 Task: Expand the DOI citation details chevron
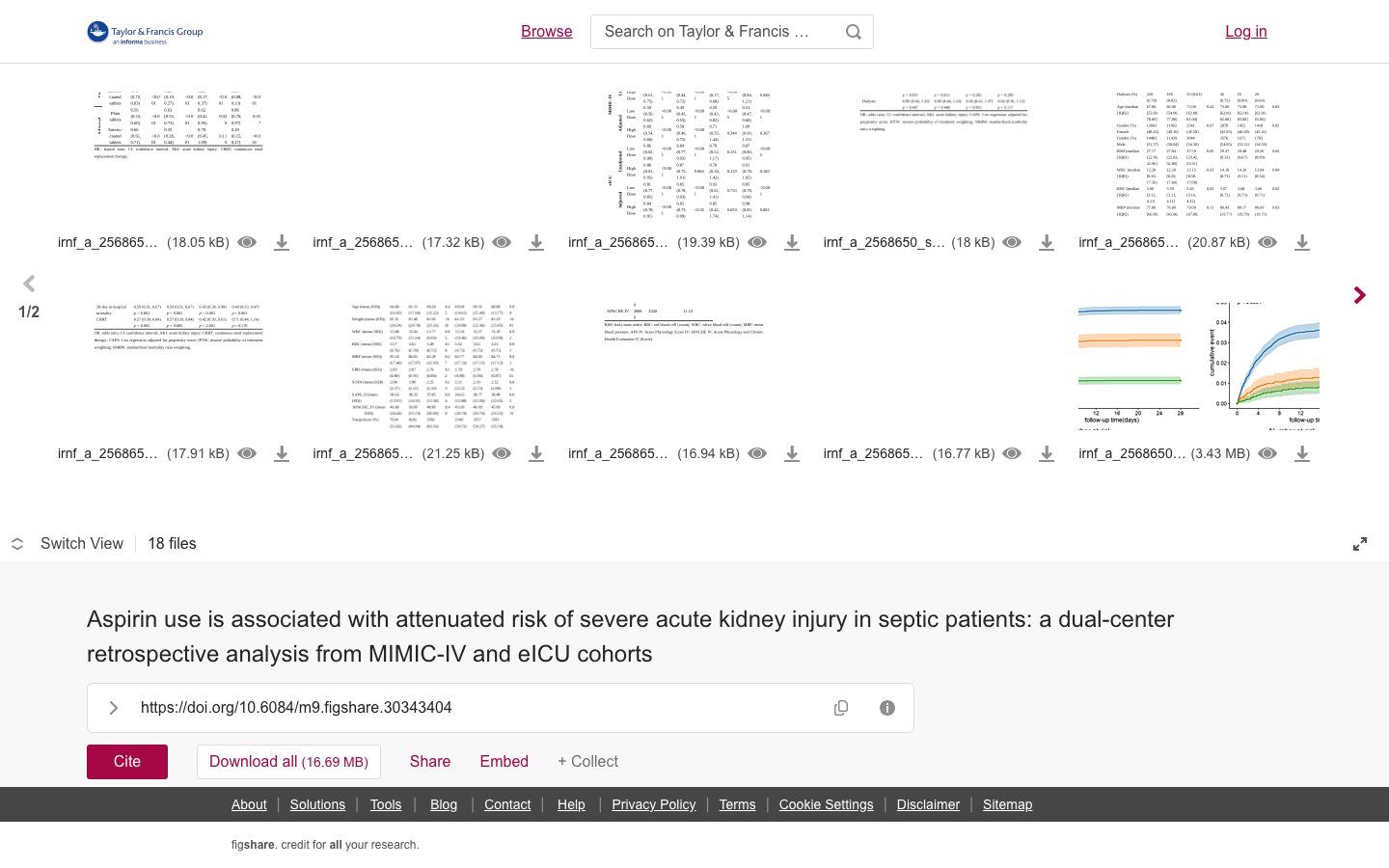114,708
